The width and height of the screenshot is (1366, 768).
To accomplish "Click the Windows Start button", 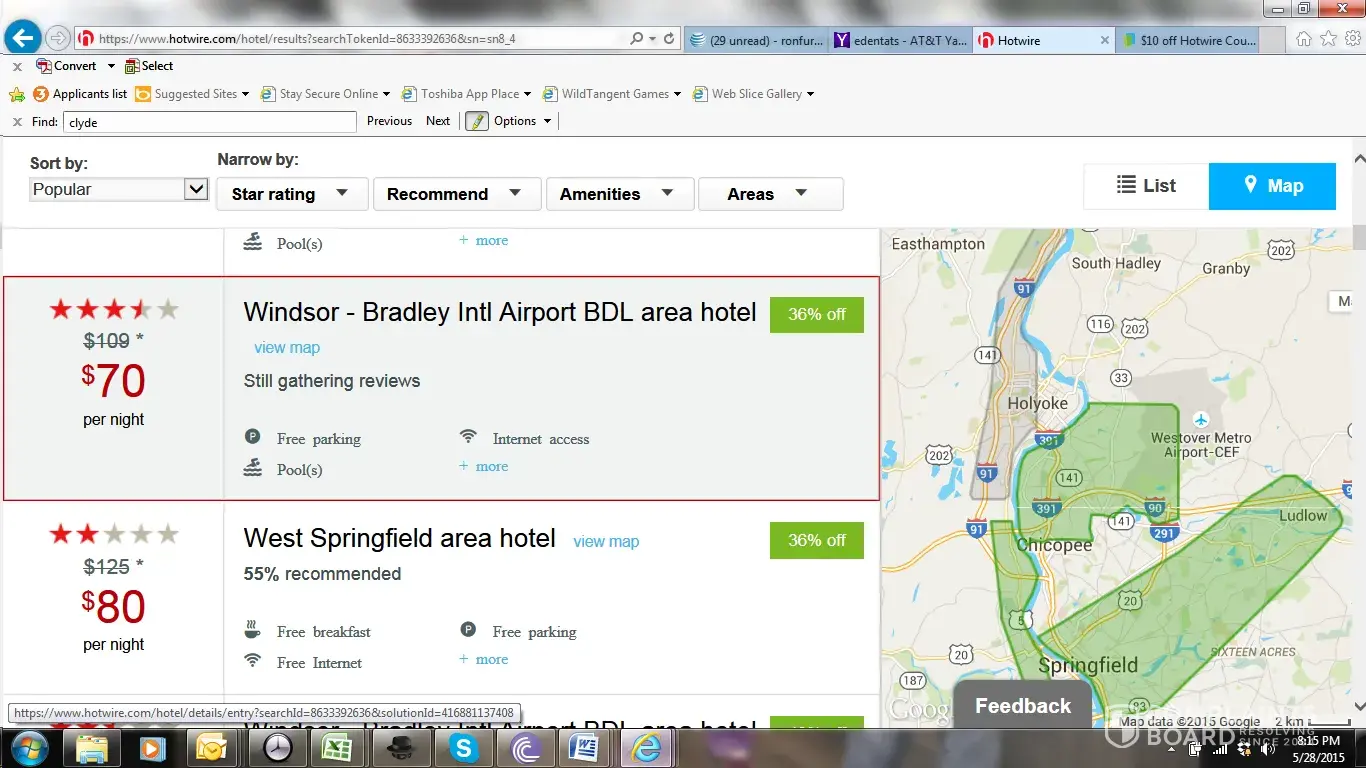I will tap(27, 748).
